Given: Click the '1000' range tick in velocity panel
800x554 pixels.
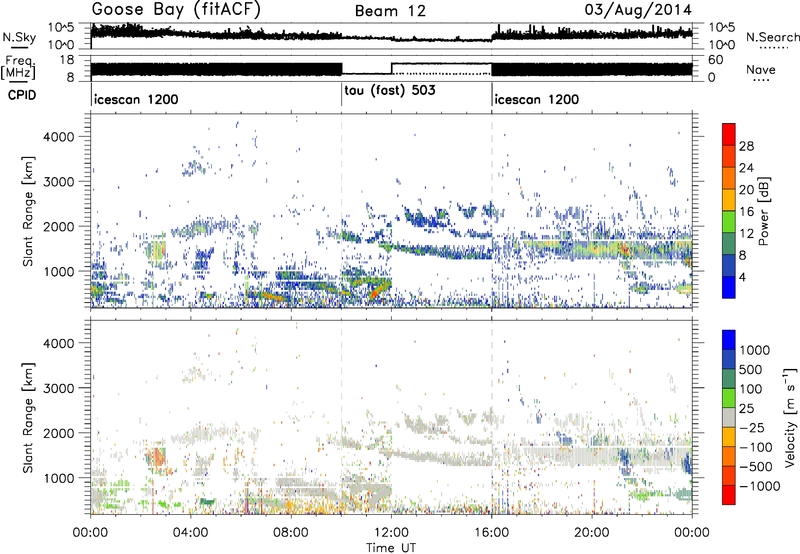Looking at the screenshot, I should (x=58, y=478).
